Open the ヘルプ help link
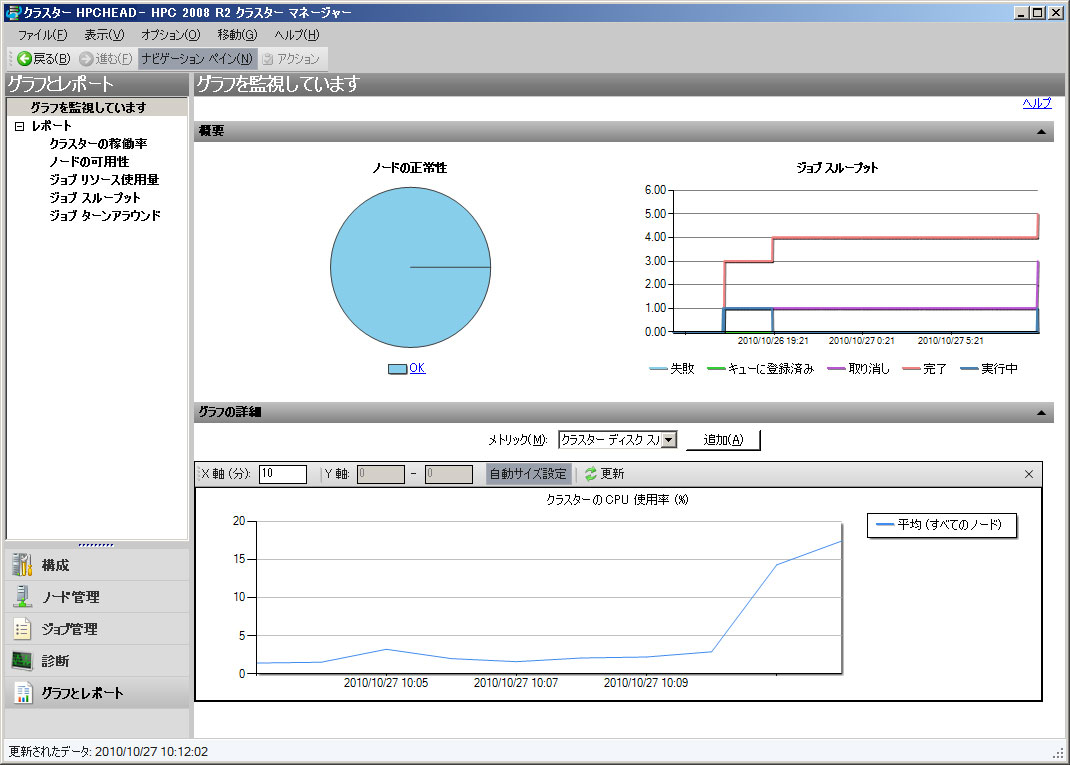The image size is (1070, 765). coord(1036,103)
